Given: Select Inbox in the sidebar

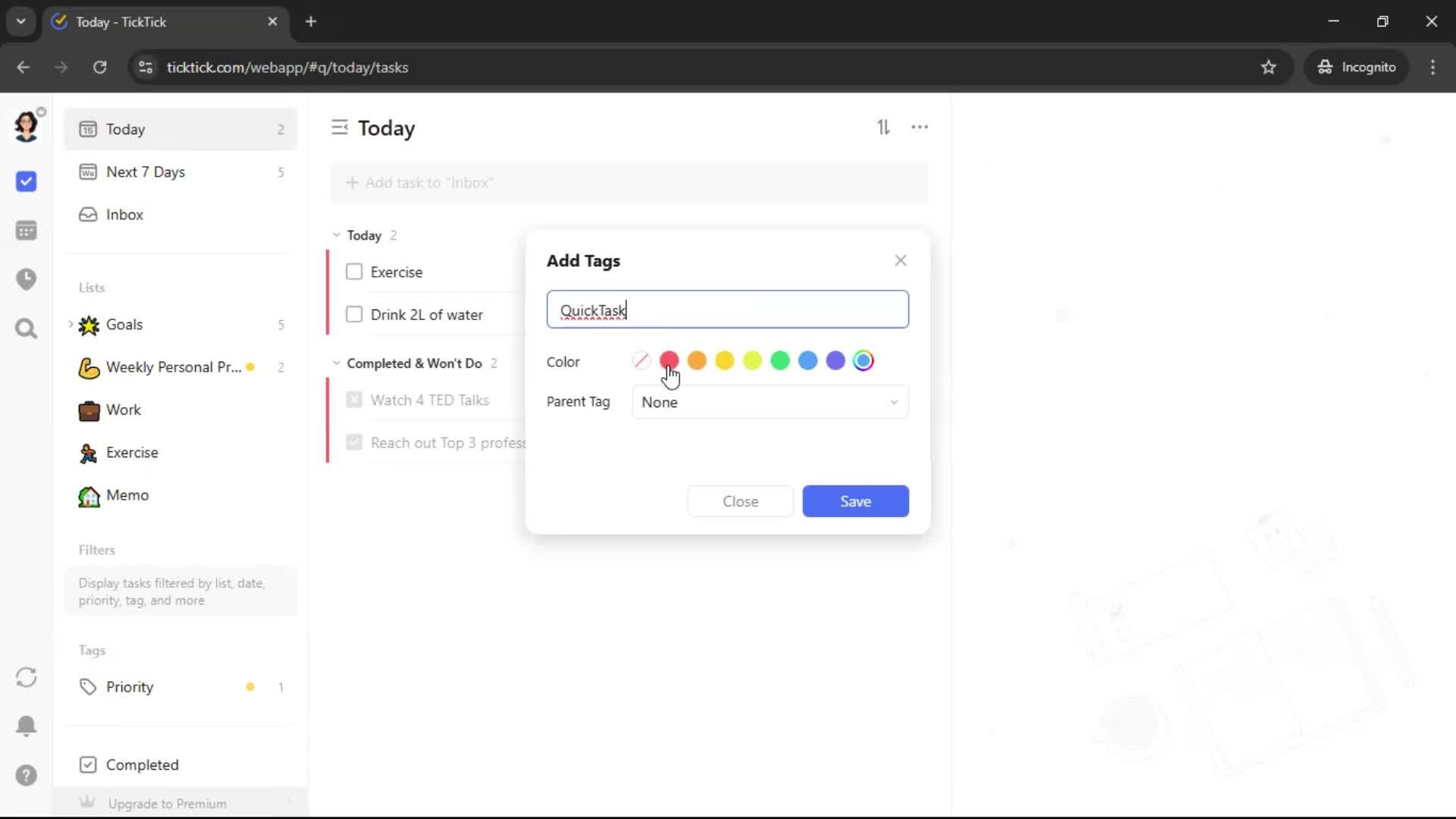Looking at the screenshot, I should [124, 215].
